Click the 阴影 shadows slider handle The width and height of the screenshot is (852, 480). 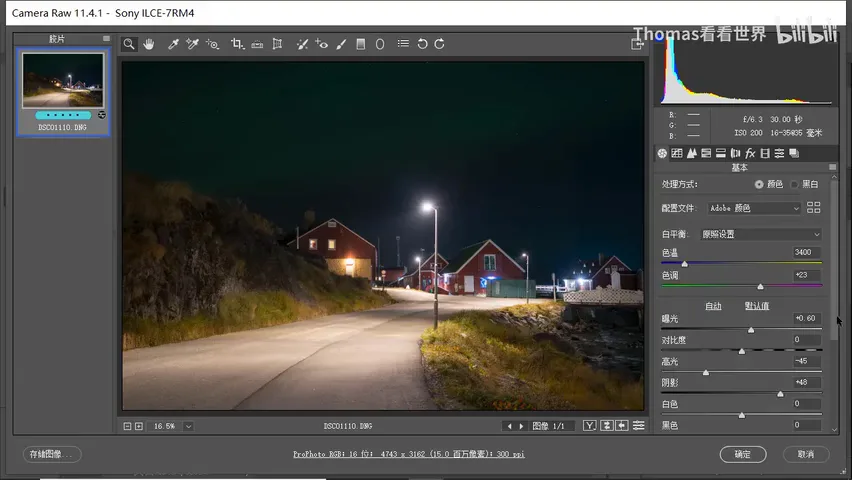click(780, 394)
